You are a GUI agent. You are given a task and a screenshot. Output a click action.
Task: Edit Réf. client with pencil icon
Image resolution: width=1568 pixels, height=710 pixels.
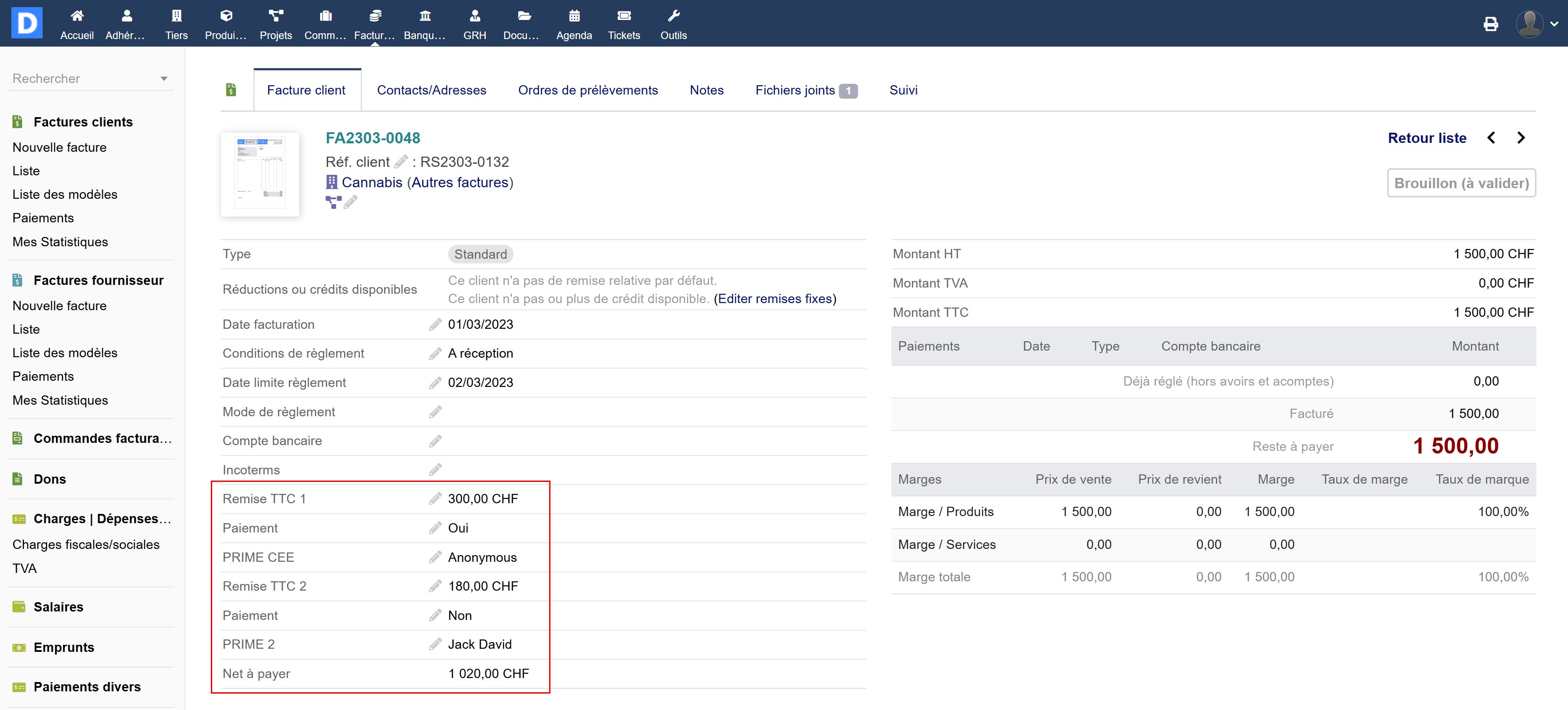point(400,162)
